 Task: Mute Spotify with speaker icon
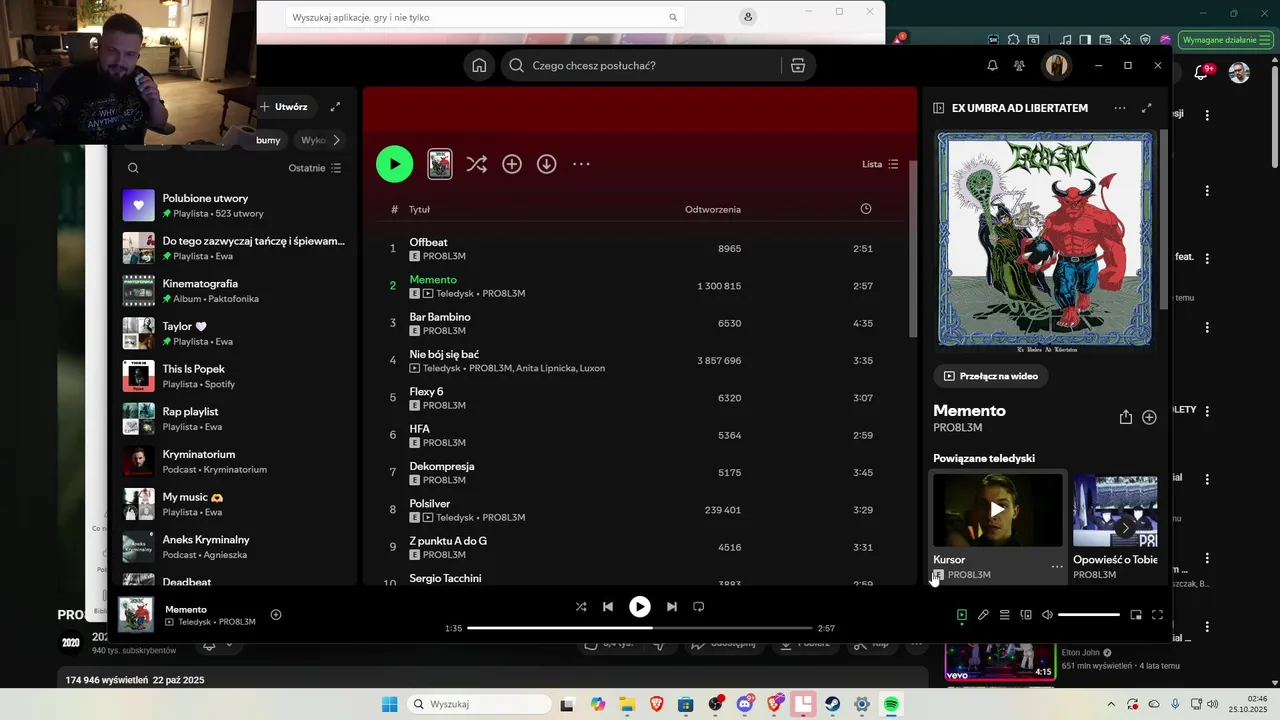pyautogui.click(x=1047, y=615)
